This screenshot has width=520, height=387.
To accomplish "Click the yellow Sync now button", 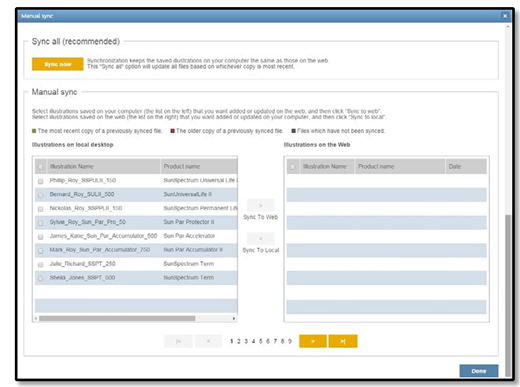I will (58, 64).
